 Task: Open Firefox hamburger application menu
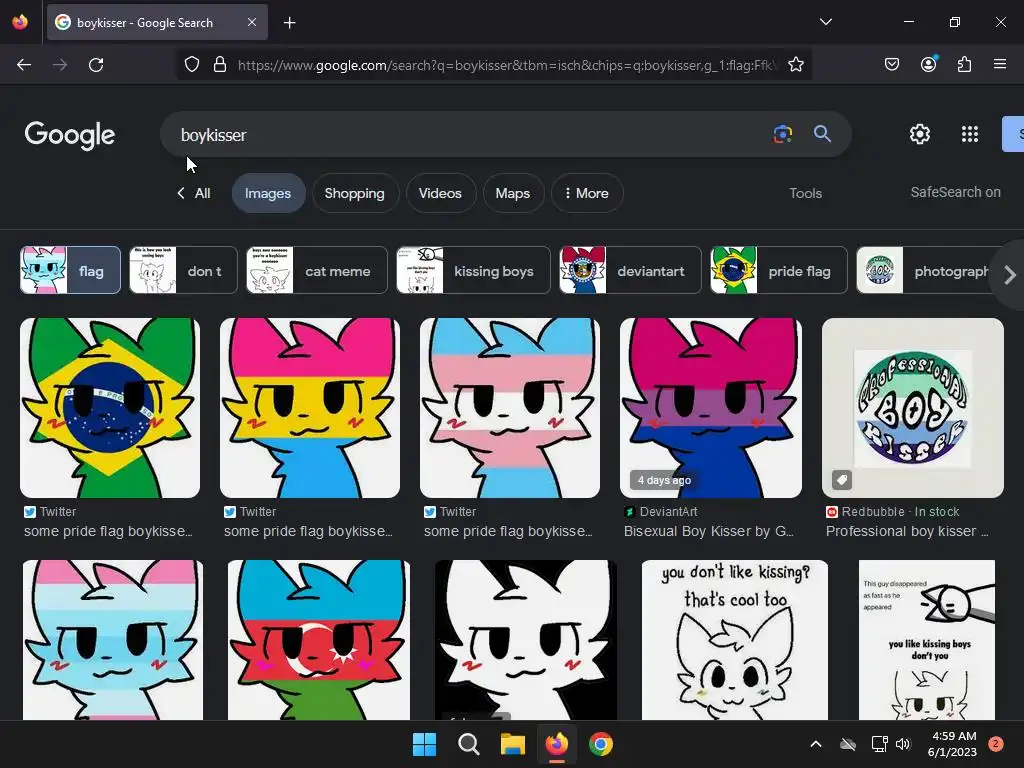tap(1000, 65)
